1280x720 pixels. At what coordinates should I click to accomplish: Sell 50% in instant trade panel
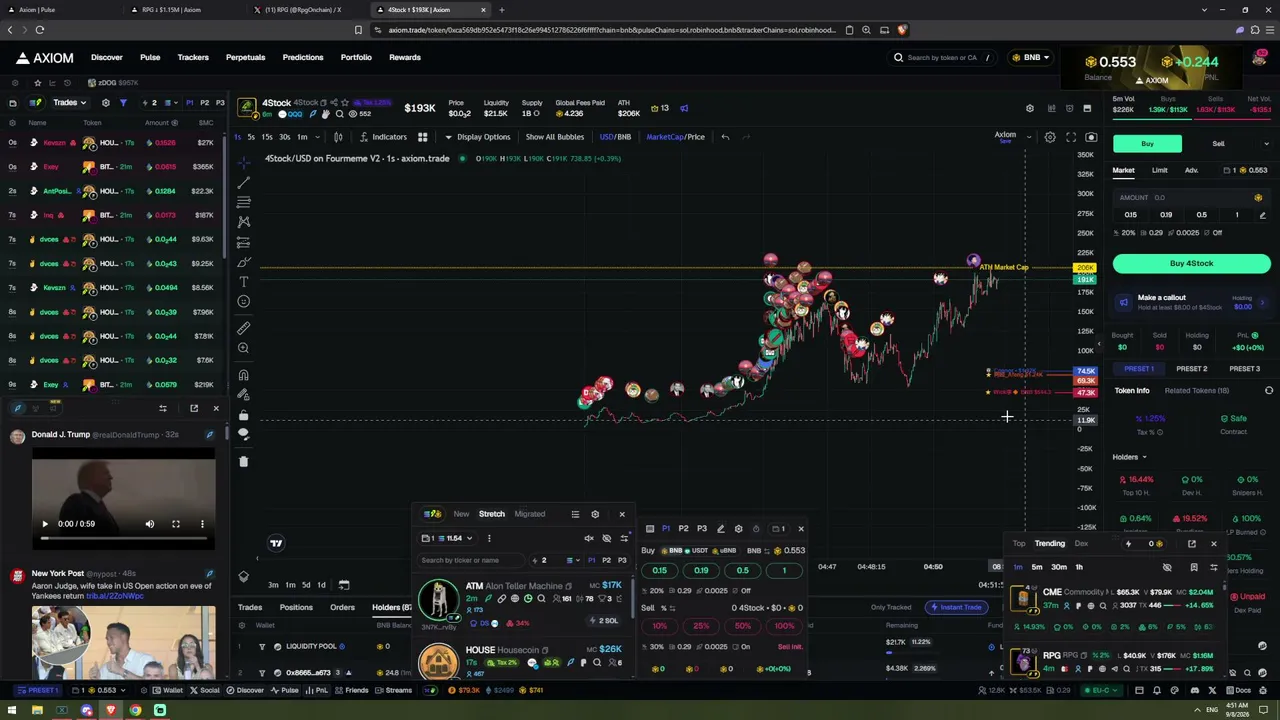click(742, 626)
